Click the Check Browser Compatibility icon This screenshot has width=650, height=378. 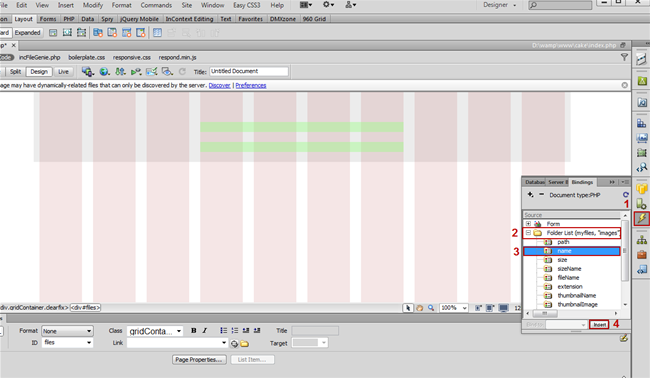151,72
